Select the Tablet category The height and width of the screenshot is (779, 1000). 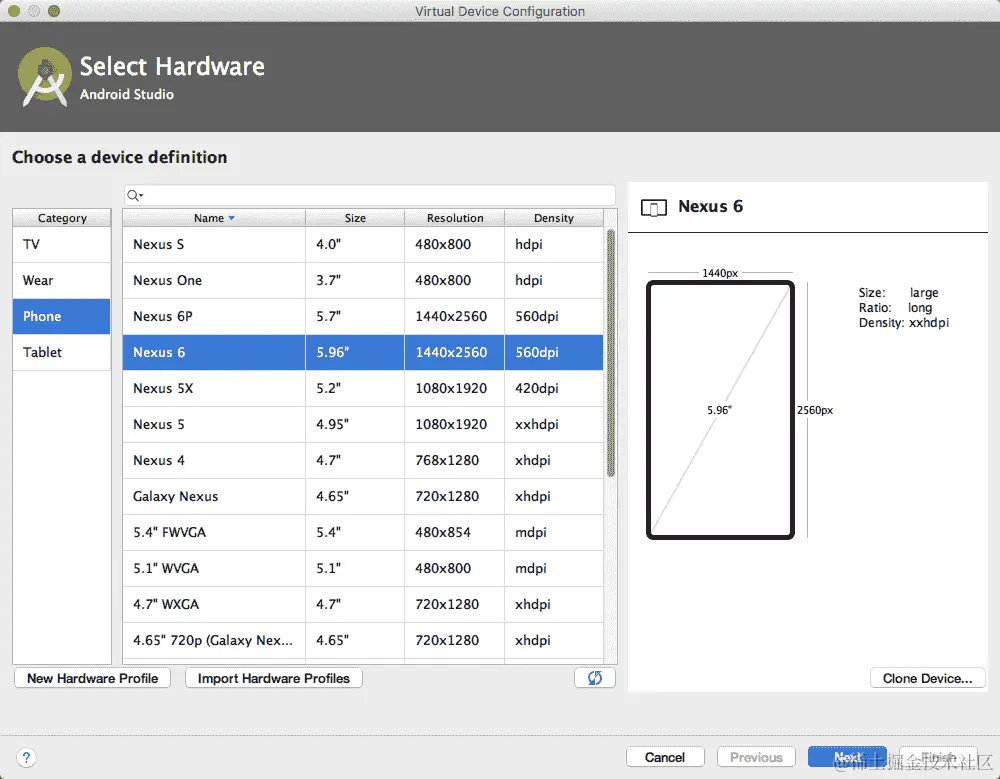(x=61, y=352)
